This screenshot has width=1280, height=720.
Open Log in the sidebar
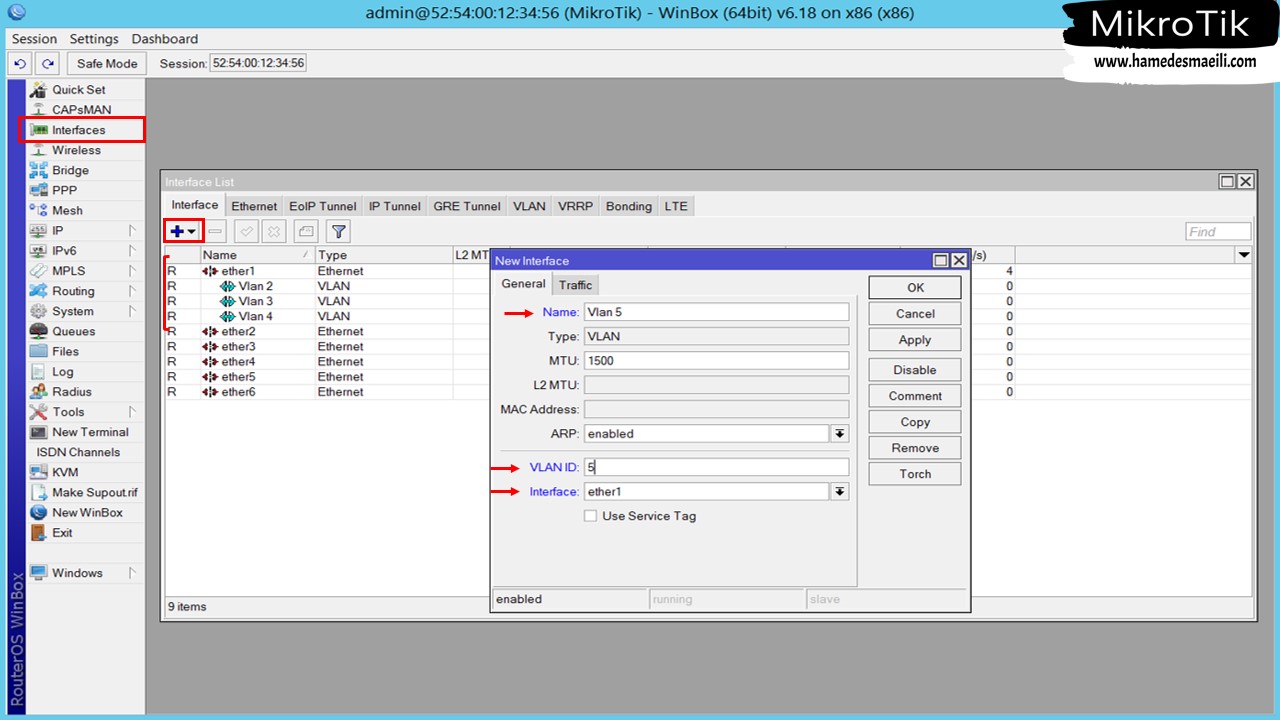(x=62, y=371)
